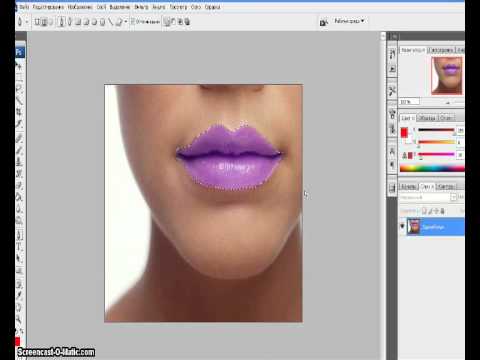Choose the Line shape in options bar

point(110,22)
